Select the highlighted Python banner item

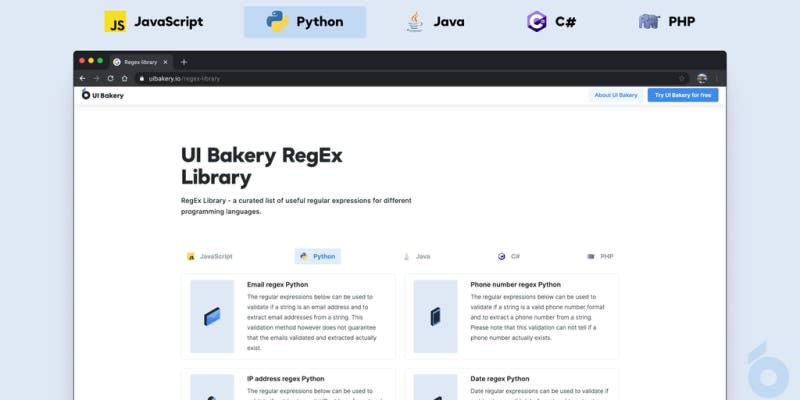[x=304, y=21]
